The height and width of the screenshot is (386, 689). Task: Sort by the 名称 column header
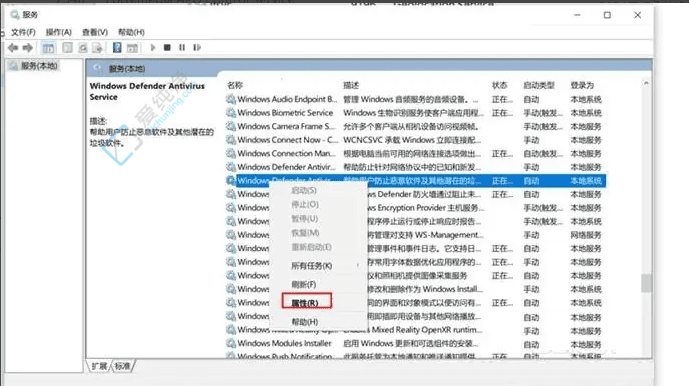coord(235,85)
